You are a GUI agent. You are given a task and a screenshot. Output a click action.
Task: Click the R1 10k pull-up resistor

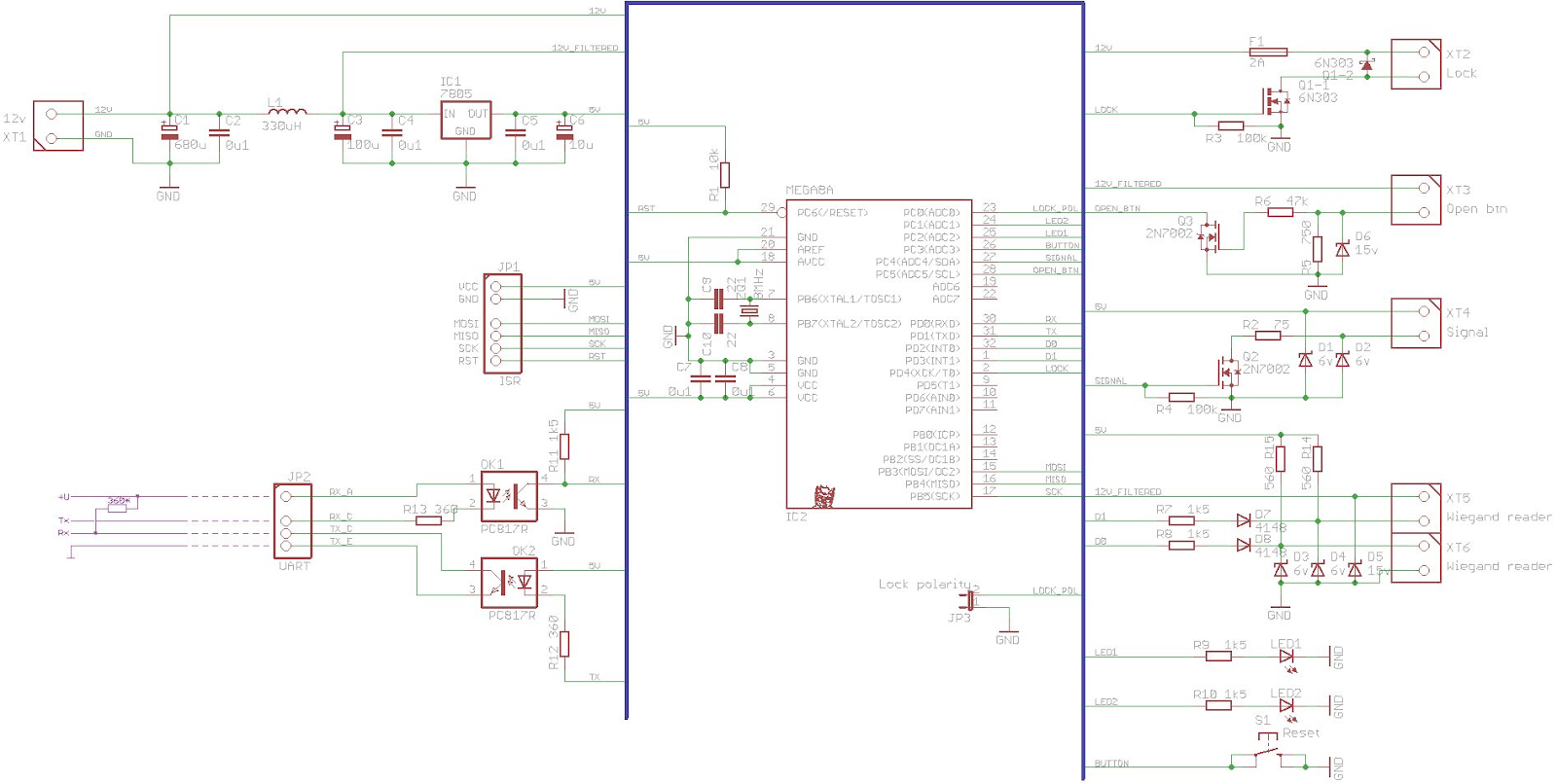click(x=724, y=175)
